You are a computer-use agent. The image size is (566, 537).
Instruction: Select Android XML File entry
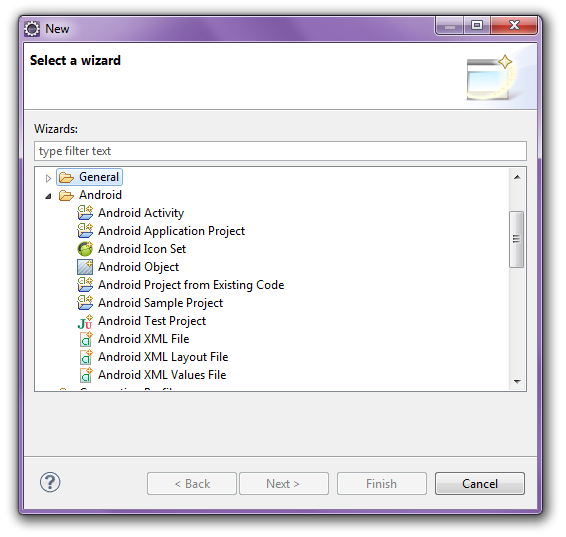tap(144, 339)
